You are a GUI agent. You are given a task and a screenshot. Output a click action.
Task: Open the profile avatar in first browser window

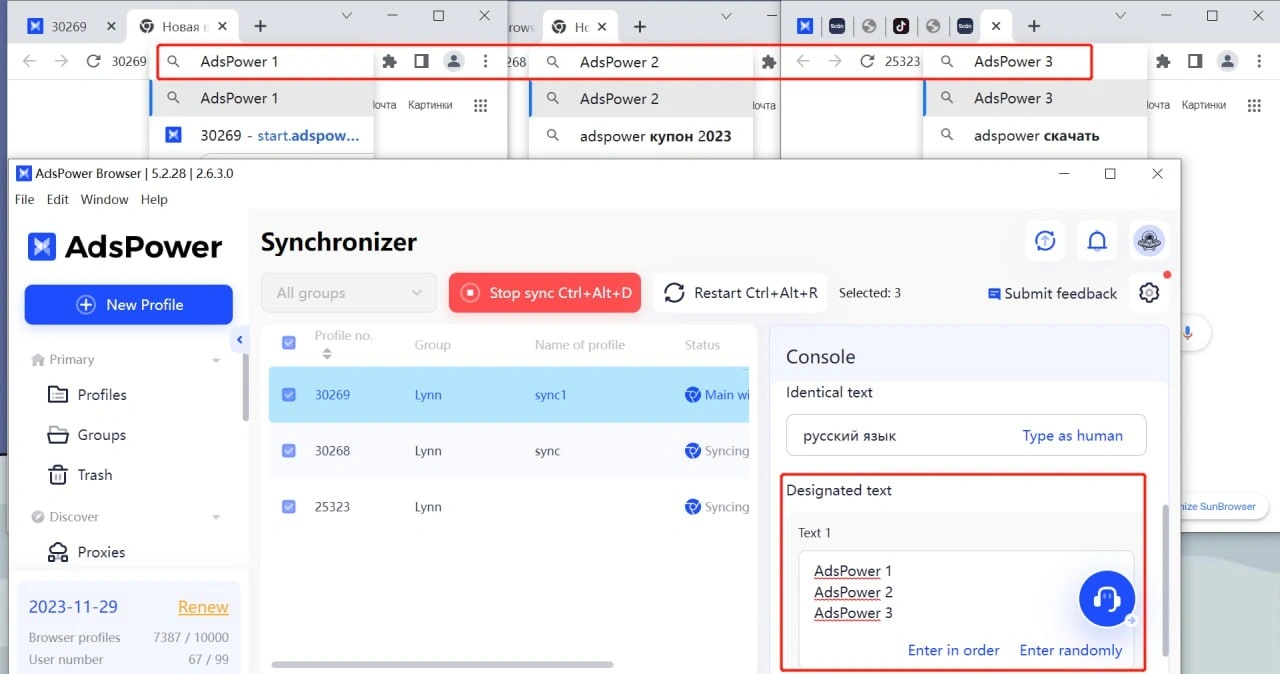click(x=454, y=61)
